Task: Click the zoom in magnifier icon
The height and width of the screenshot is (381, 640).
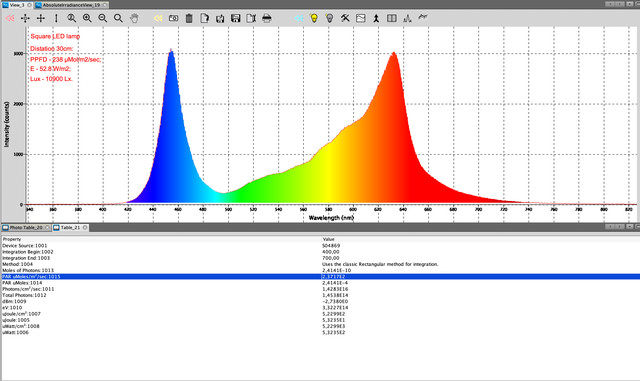Action: [x=87, y=18]
